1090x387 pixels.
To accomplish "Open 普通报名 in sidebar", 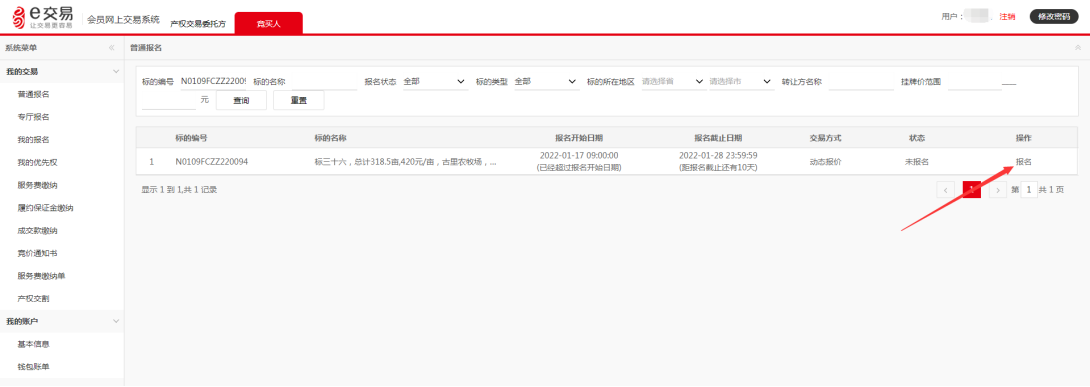I will pos(33,94).
